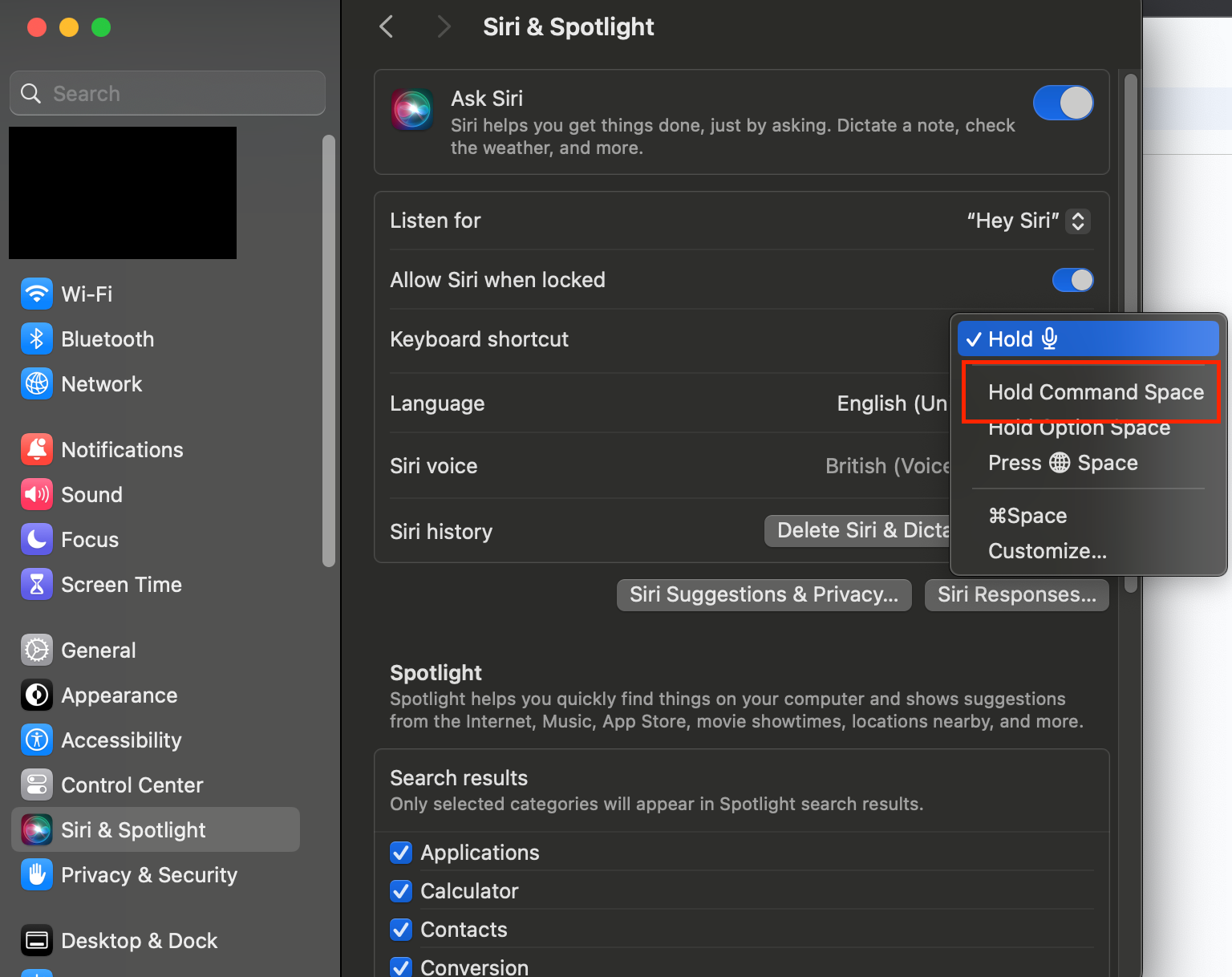Disable Allow Siri when locked
Screen dimensions: 1232x977
[x=1073, y=280]
